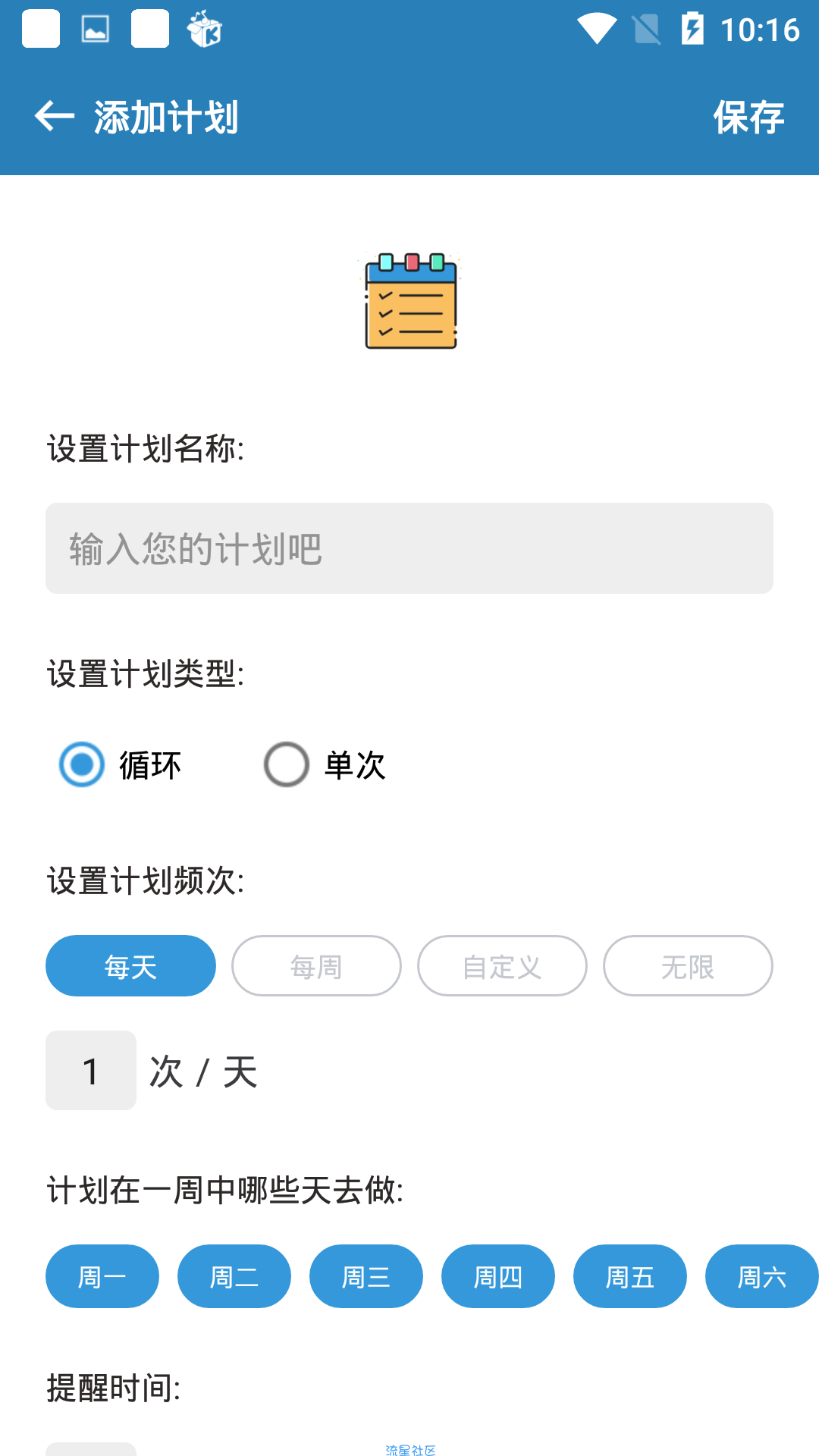Viewport: 819px width, 1456px height.
Task: Choose the 无限 frequency option
Action: [688, 966]
